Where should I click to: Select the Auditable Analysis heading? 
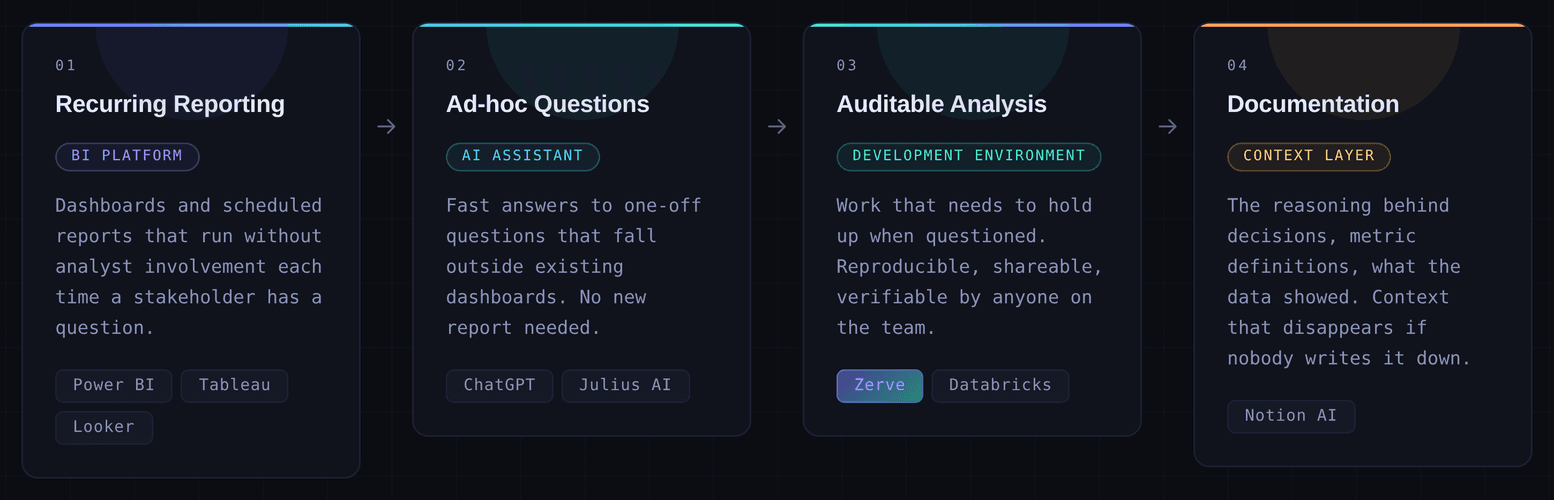click(941, 104)
